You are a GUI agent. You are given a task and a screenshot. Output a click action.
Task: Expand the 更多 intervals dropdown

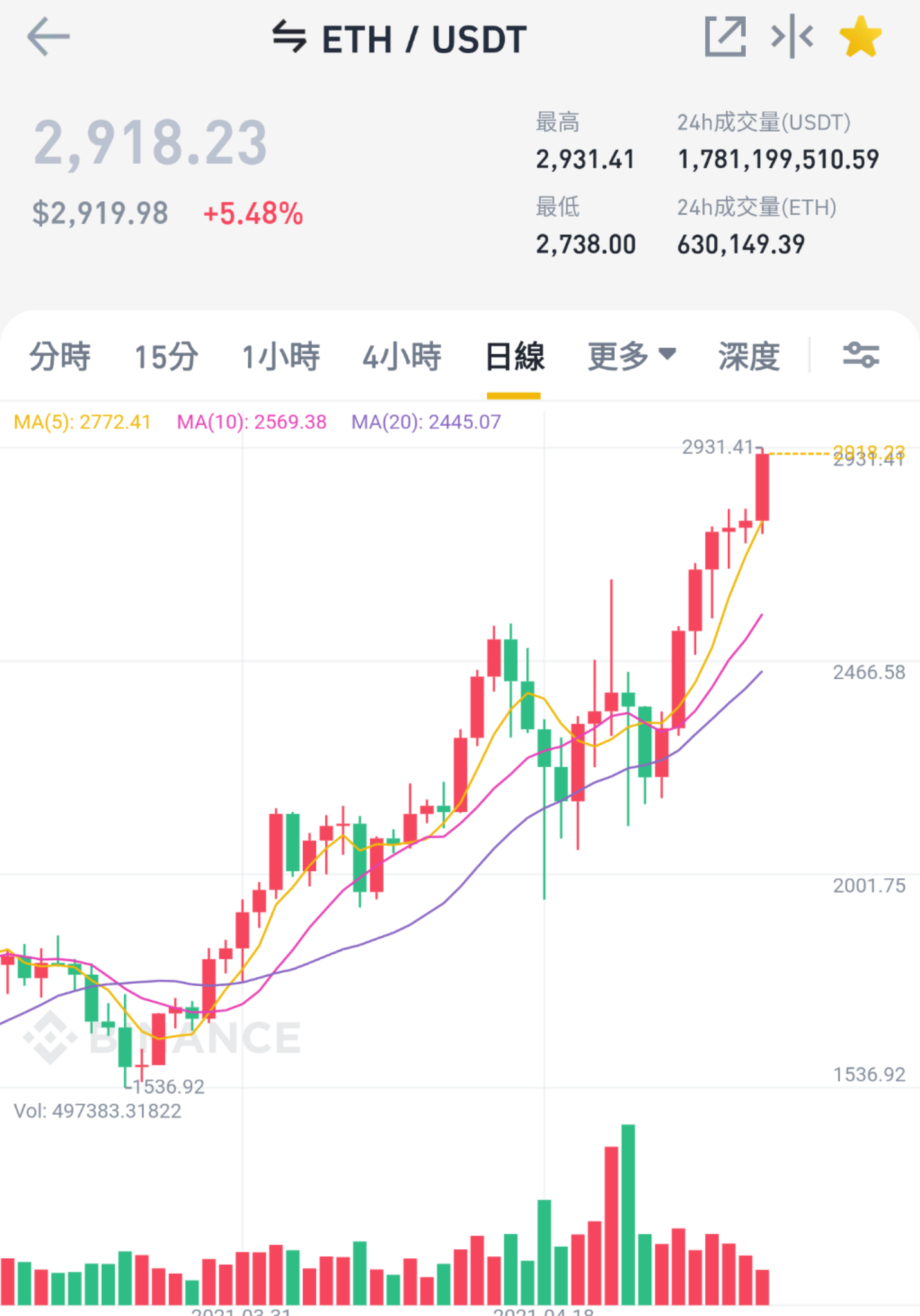click(x=631, y=356)
